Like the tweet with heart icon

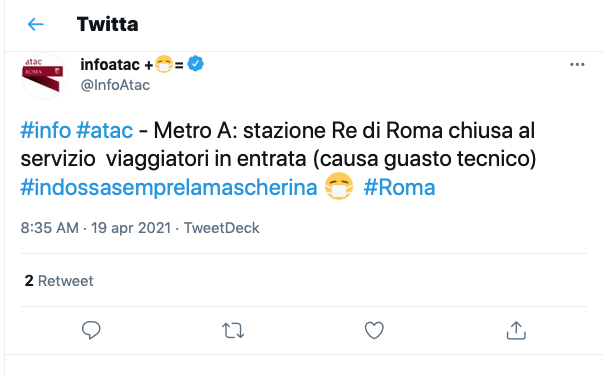[374, 330]
